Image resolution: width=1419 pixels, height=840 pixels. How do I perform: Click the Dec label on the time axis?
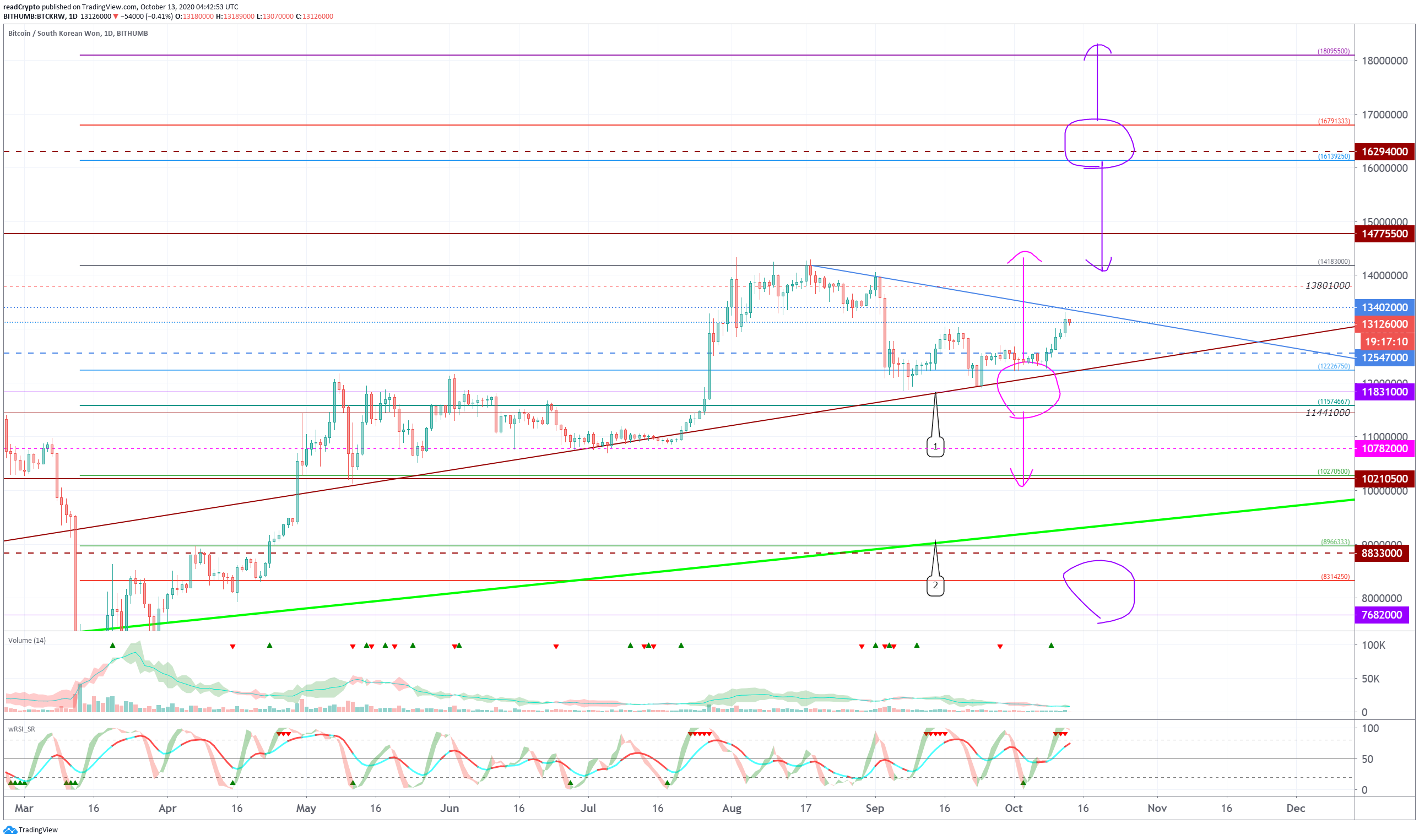pyautogui.click(x=1296, y=808)
